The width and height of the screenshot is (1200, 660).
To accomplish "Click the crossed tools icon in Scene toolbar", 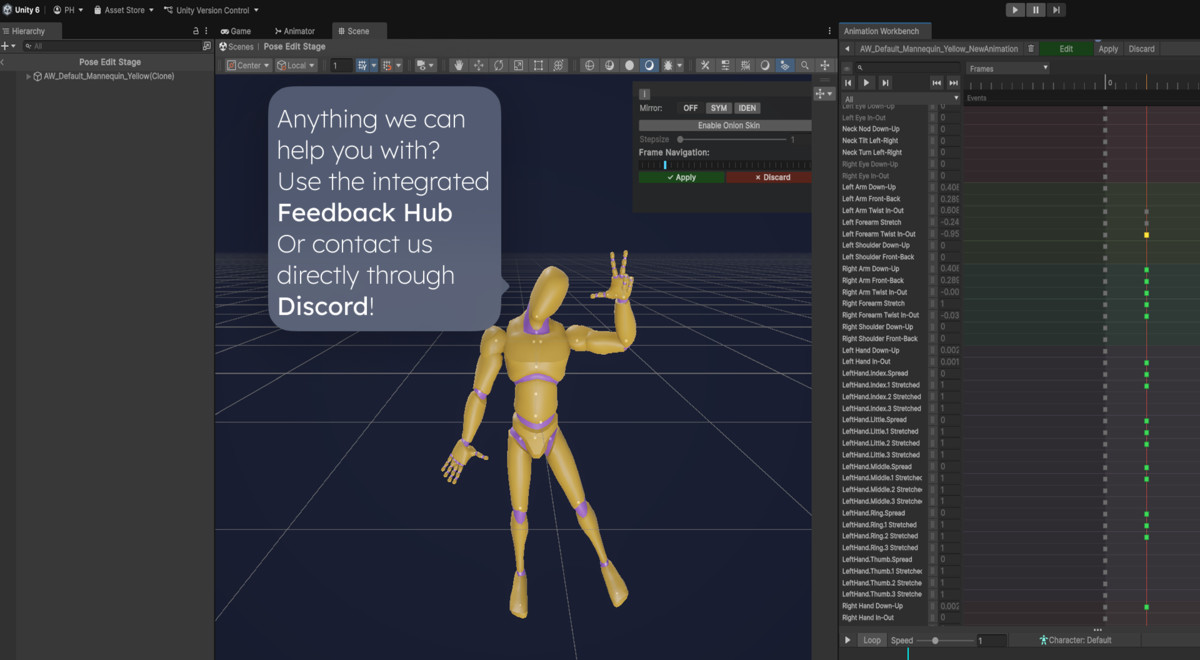I will tap(705, 65).
